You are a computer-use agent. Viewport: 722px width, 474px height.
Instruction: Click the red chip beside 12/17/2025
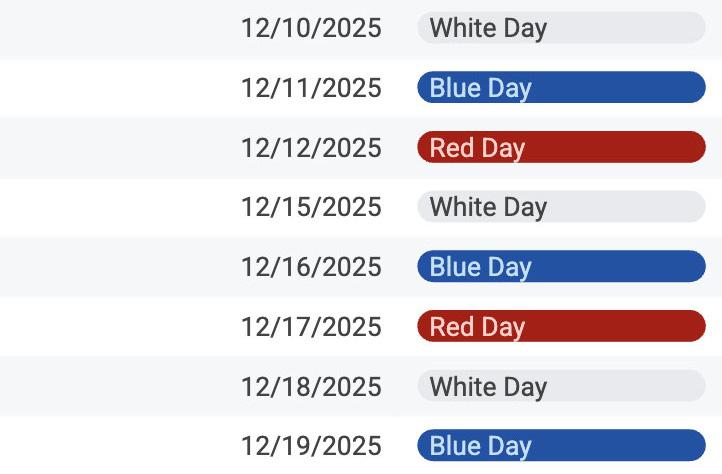561,326
